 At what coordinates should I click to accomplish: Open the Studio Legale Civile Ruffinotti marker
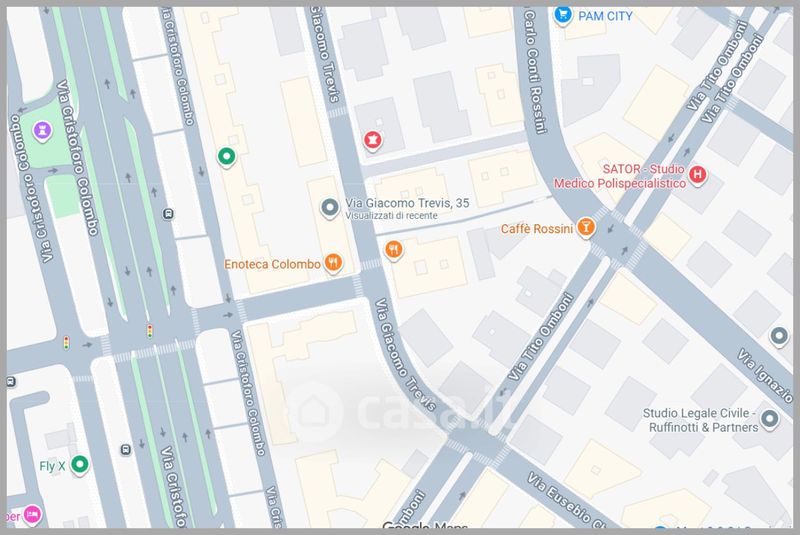pyautogui.click(x=770, y=420)
